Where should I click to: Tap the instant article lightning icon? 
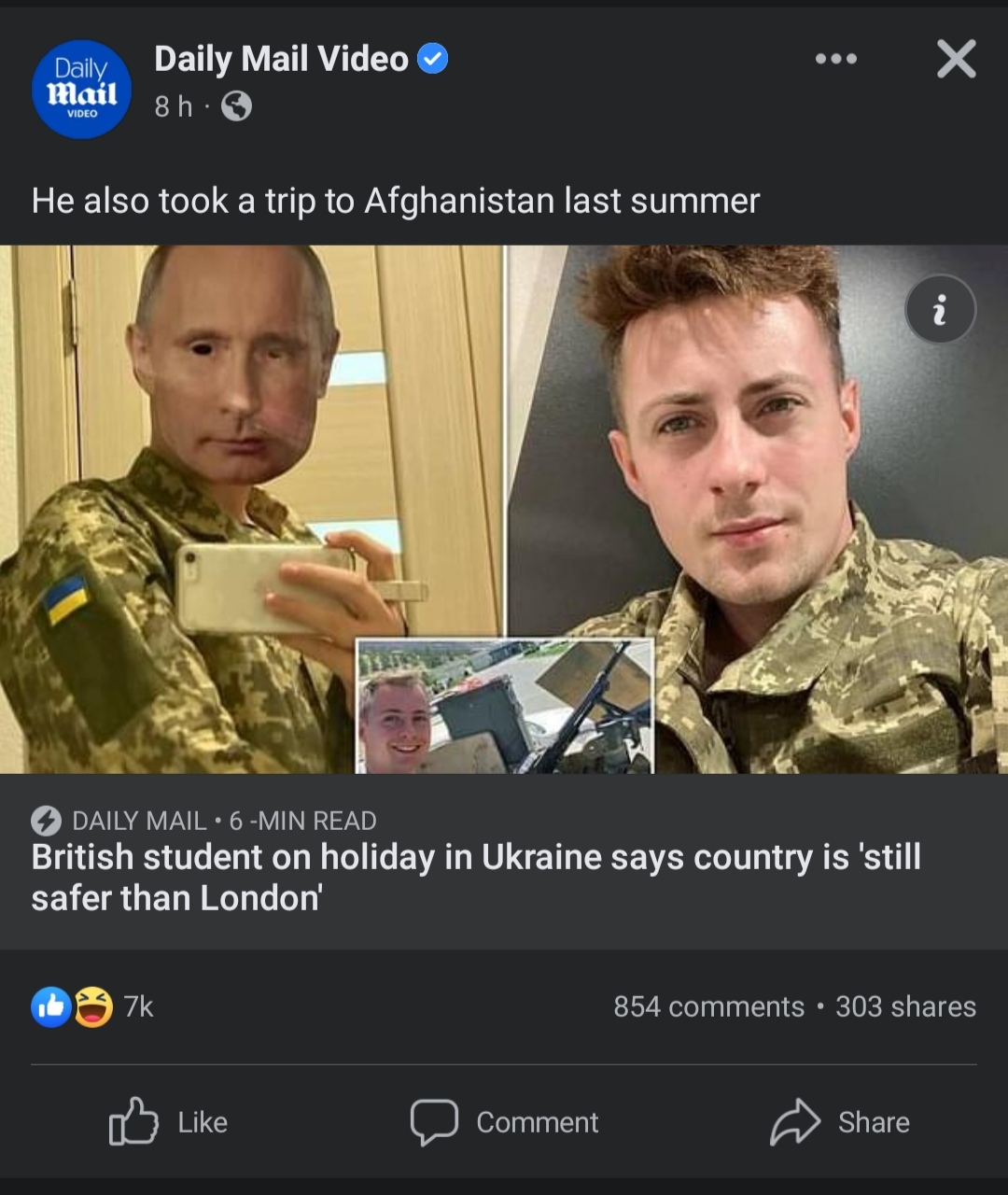[46, 821]
